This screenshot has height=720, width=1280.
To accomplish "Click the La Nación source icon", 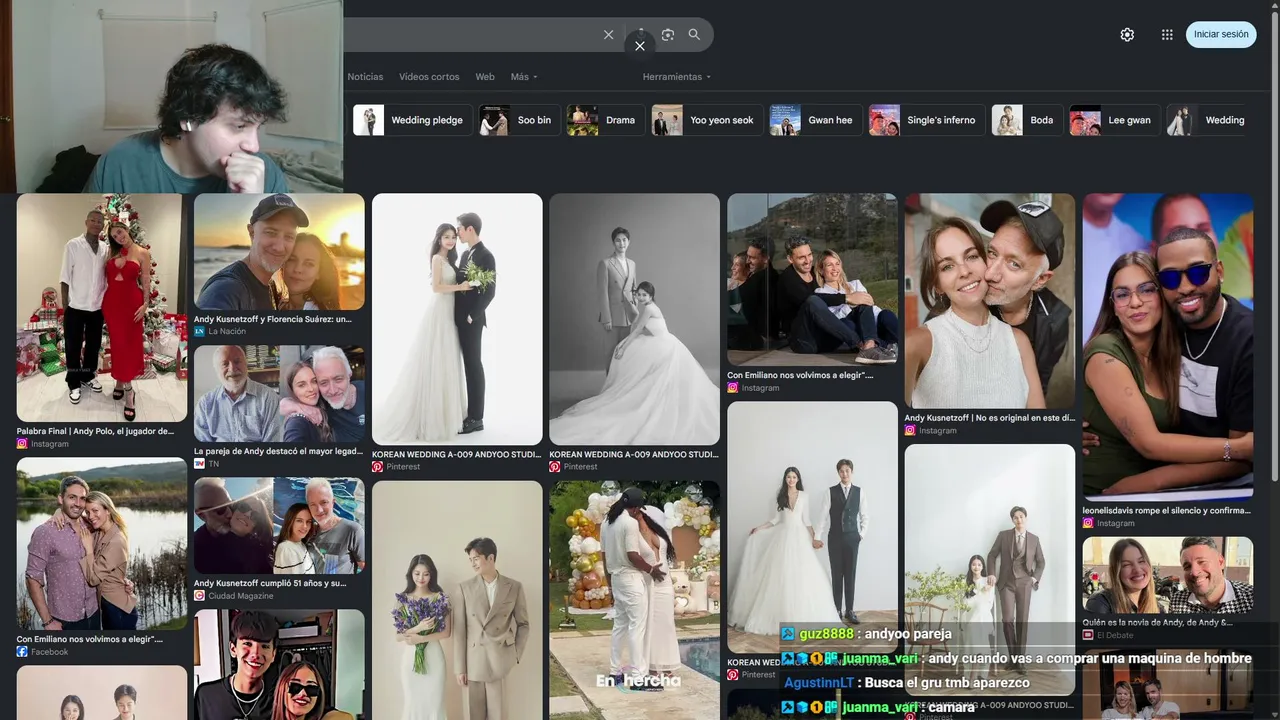I will (199, 331).
